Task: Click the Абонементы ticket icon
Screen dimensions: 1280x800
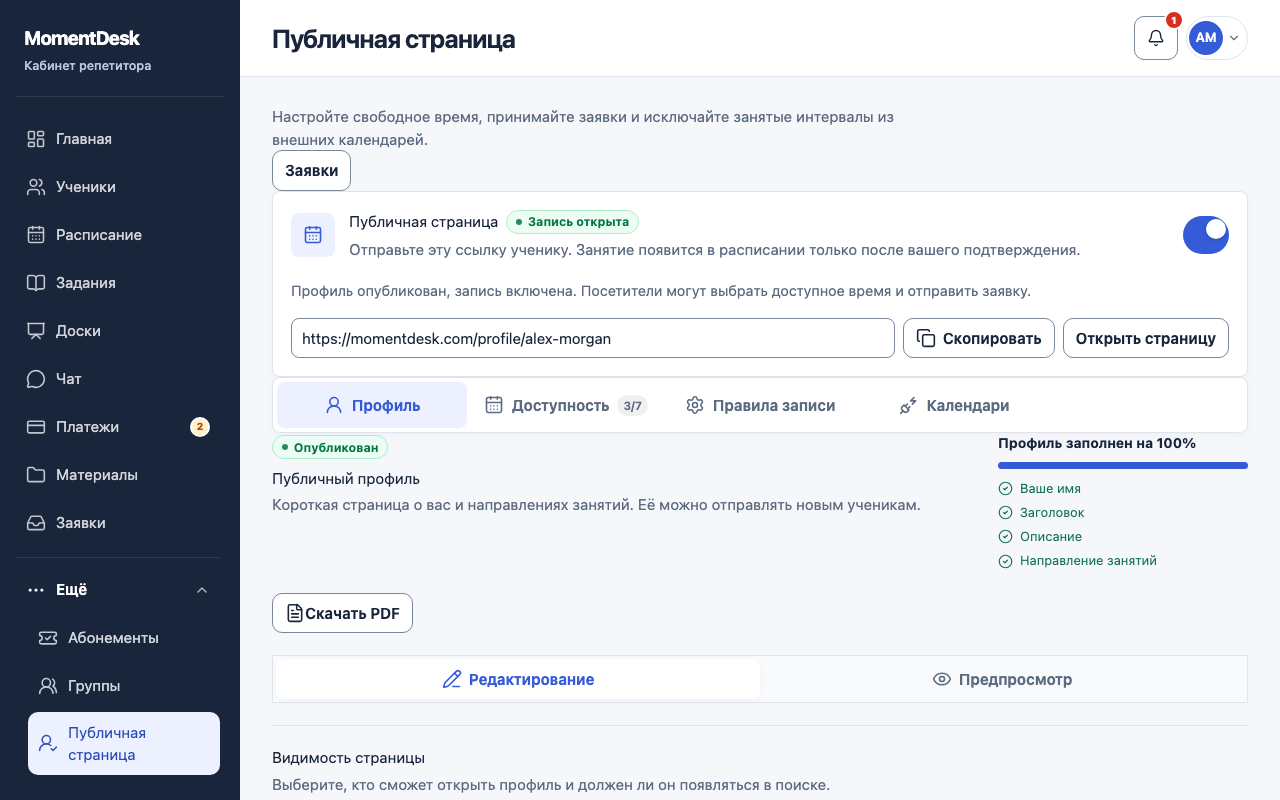Action: coord(48,638)
